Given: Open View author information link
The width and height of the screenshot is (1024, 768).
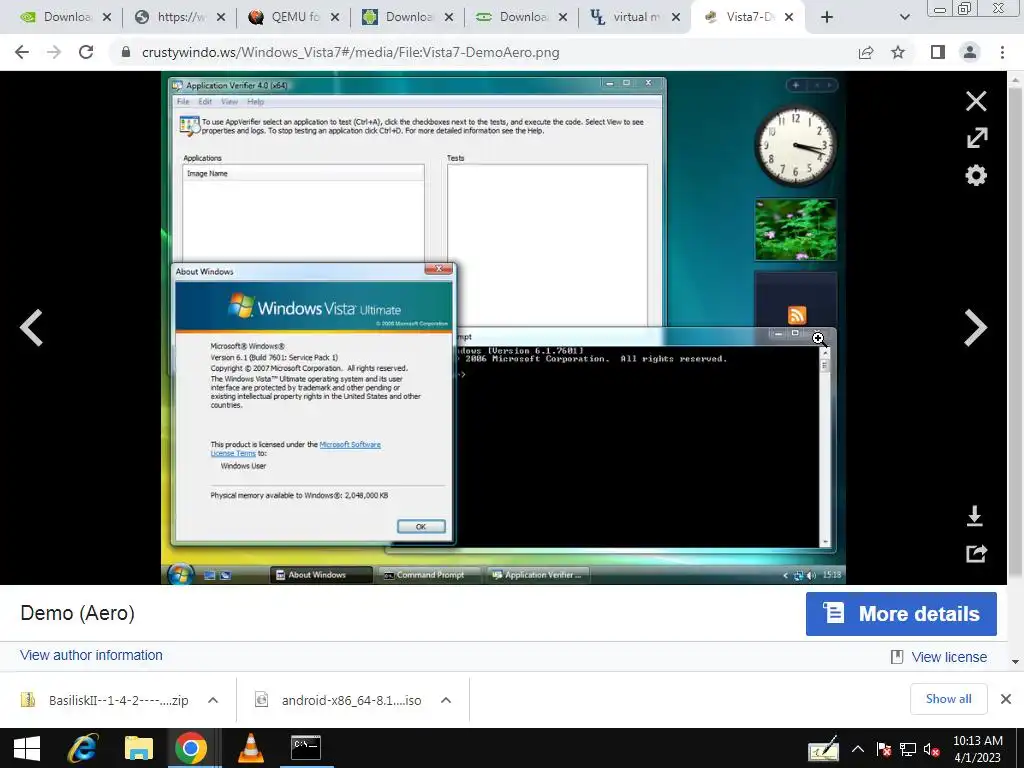Looking at the screenshot, I should click(91, 656).
